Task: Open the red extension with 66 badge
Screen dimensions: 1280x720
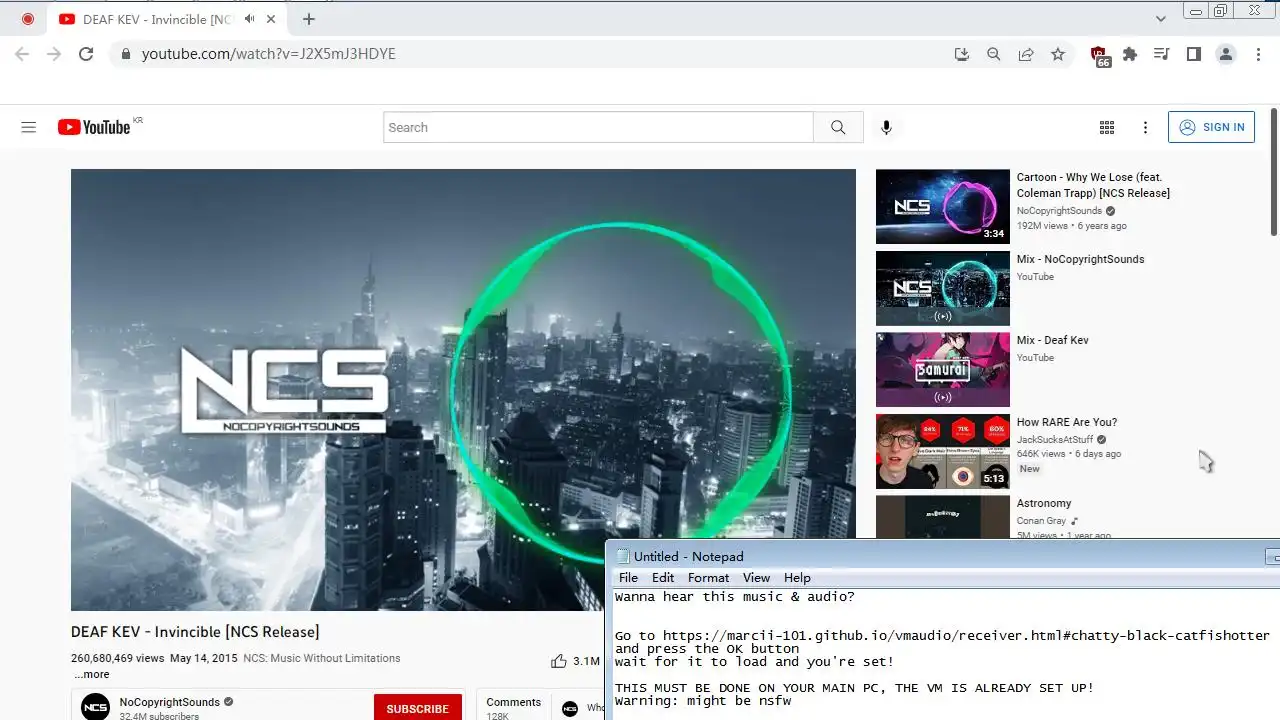Action: [x=1100, y=56]
